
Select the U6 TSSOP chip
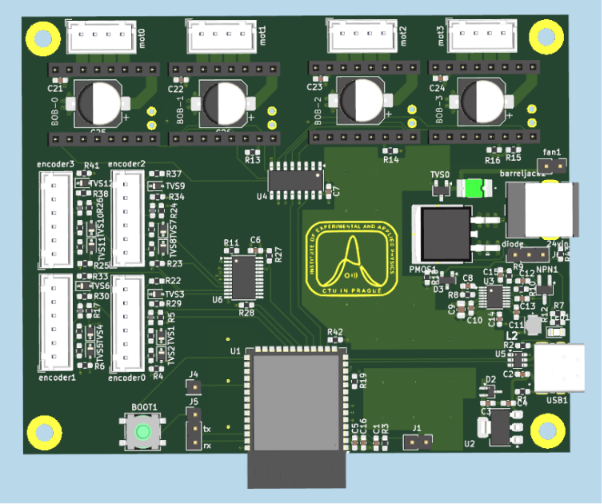click(243, 277)
